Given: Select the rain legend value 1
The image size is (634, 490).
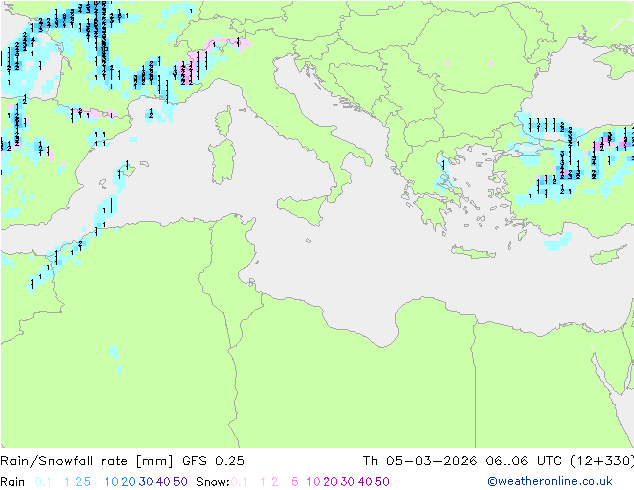Looking at the screenshot, I should (x=67, y=482).
